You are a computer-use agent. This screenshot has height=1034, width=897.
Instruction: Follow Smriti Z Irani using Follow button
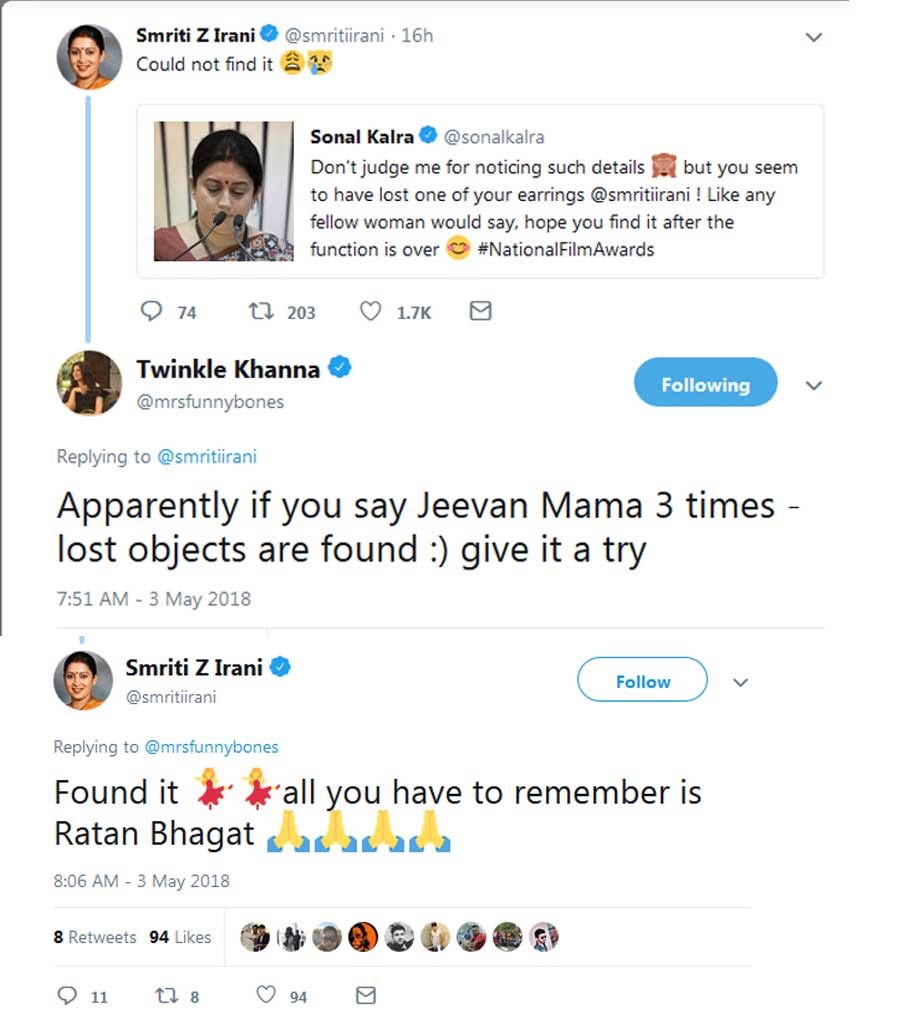pyautogui.click(x=641, y=680)
